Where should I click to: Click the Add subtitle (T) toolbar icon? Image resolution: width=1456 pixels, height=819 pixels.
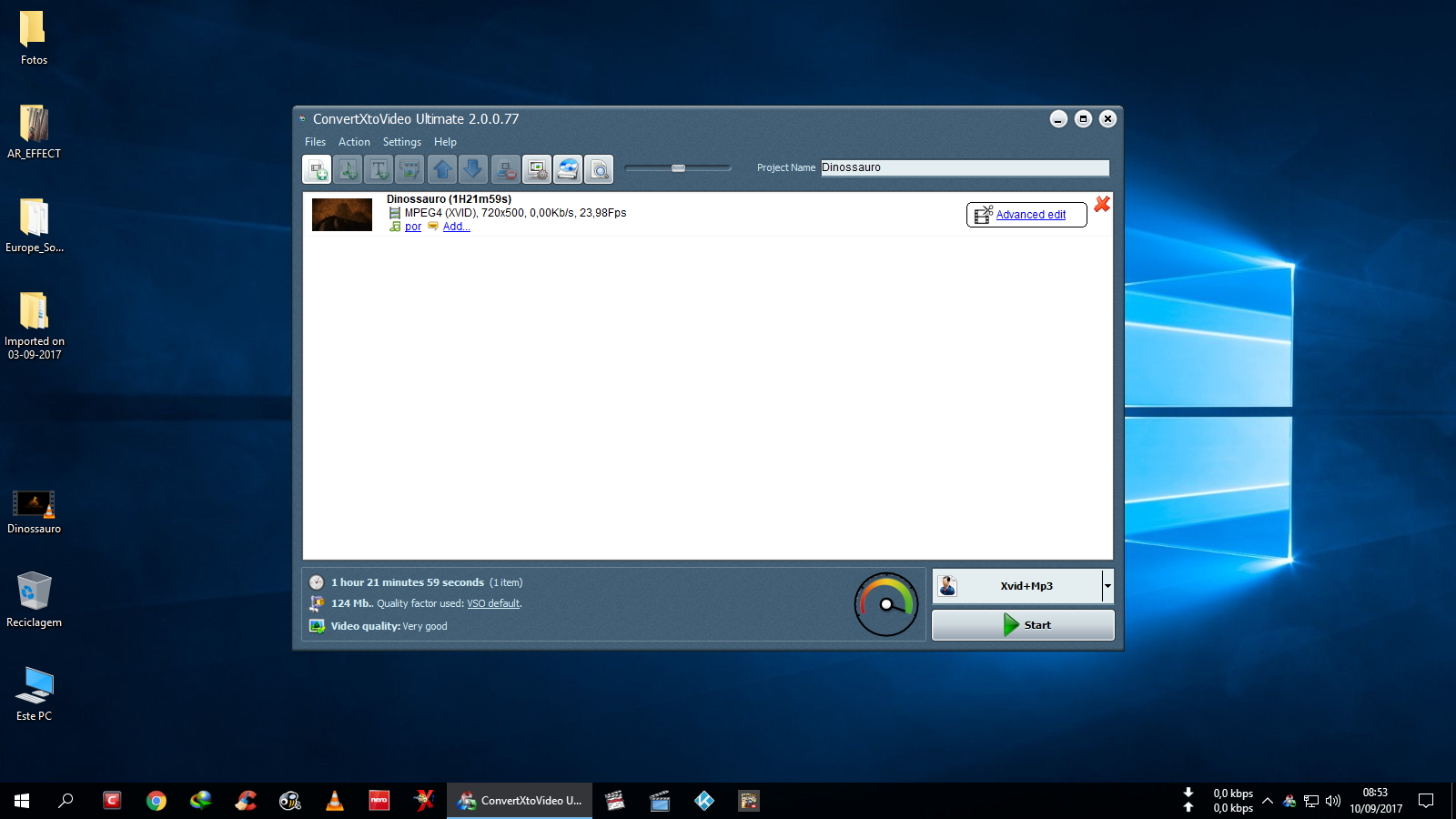pos(379,169)
